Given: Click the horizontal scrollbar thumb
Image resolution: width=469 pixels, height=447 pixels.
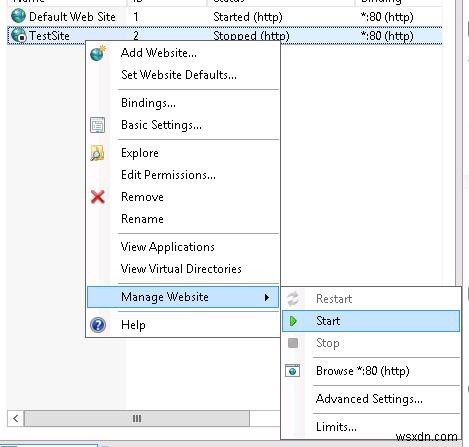Looking at the screenshot, I should pos(137,418).
